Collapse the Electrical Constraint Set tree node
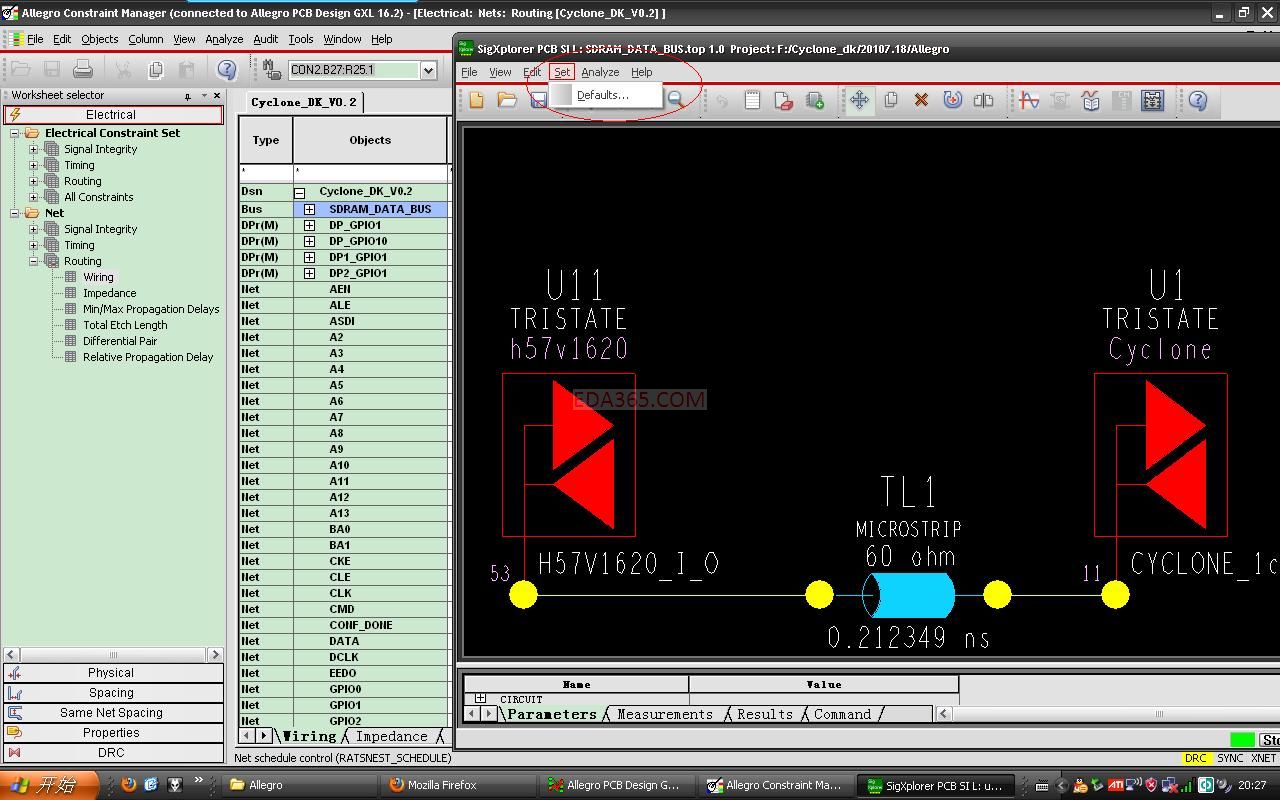 click(15, 133)
